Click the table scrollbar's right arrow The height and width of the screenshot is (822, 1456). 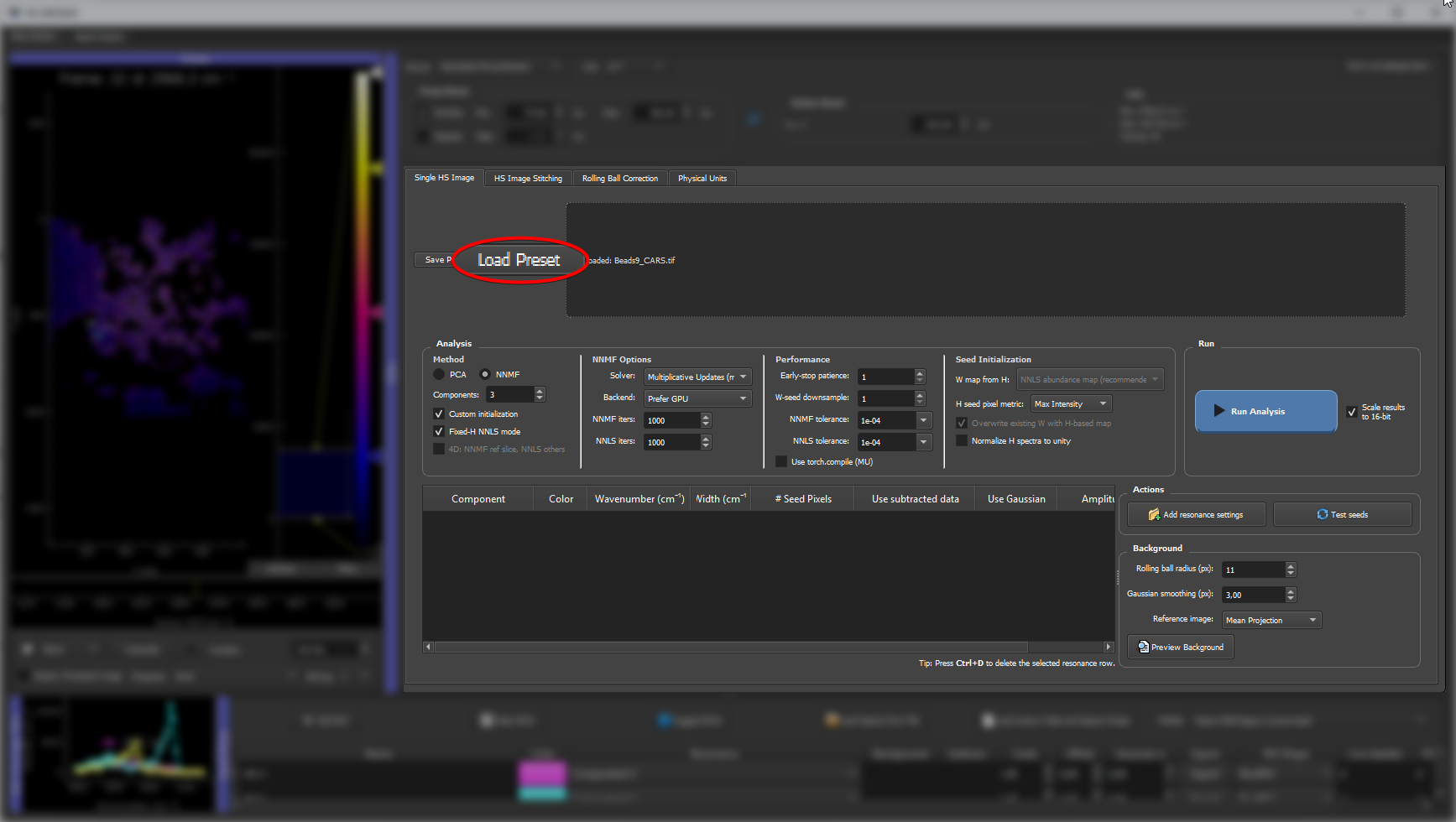[x=1109, y=647]
